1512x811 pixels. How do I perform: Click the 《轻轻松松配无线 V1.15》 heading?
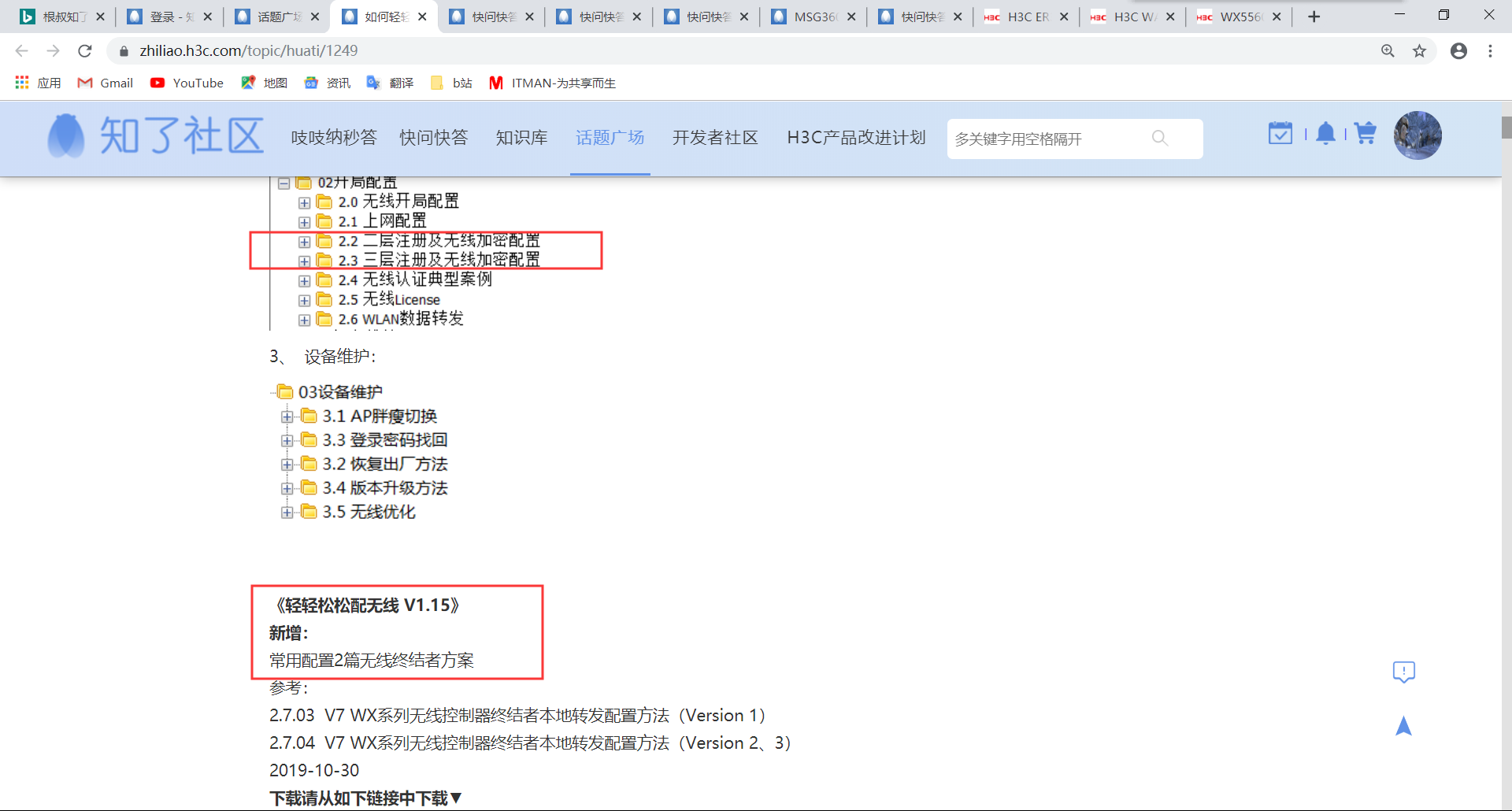coord(365,605)
